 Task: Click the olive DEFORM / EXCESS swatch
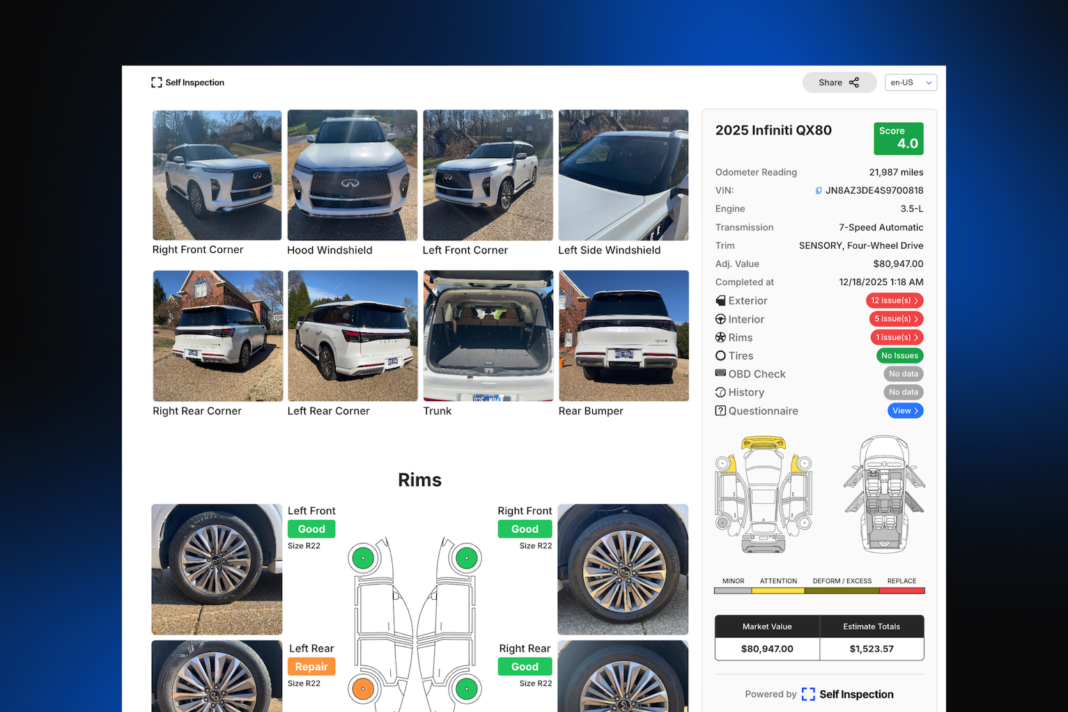842,591
